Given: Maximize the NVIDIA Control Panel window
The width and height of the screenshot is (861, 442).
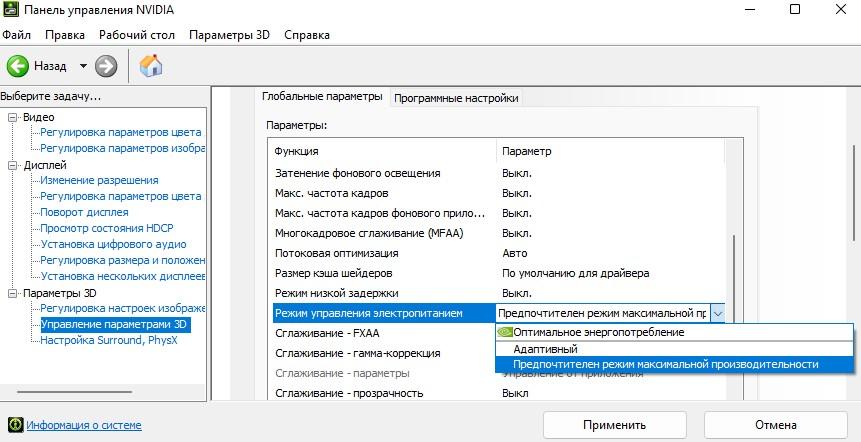Looking at the screenshot, I should pyautogui.click(x=795, y=9).
